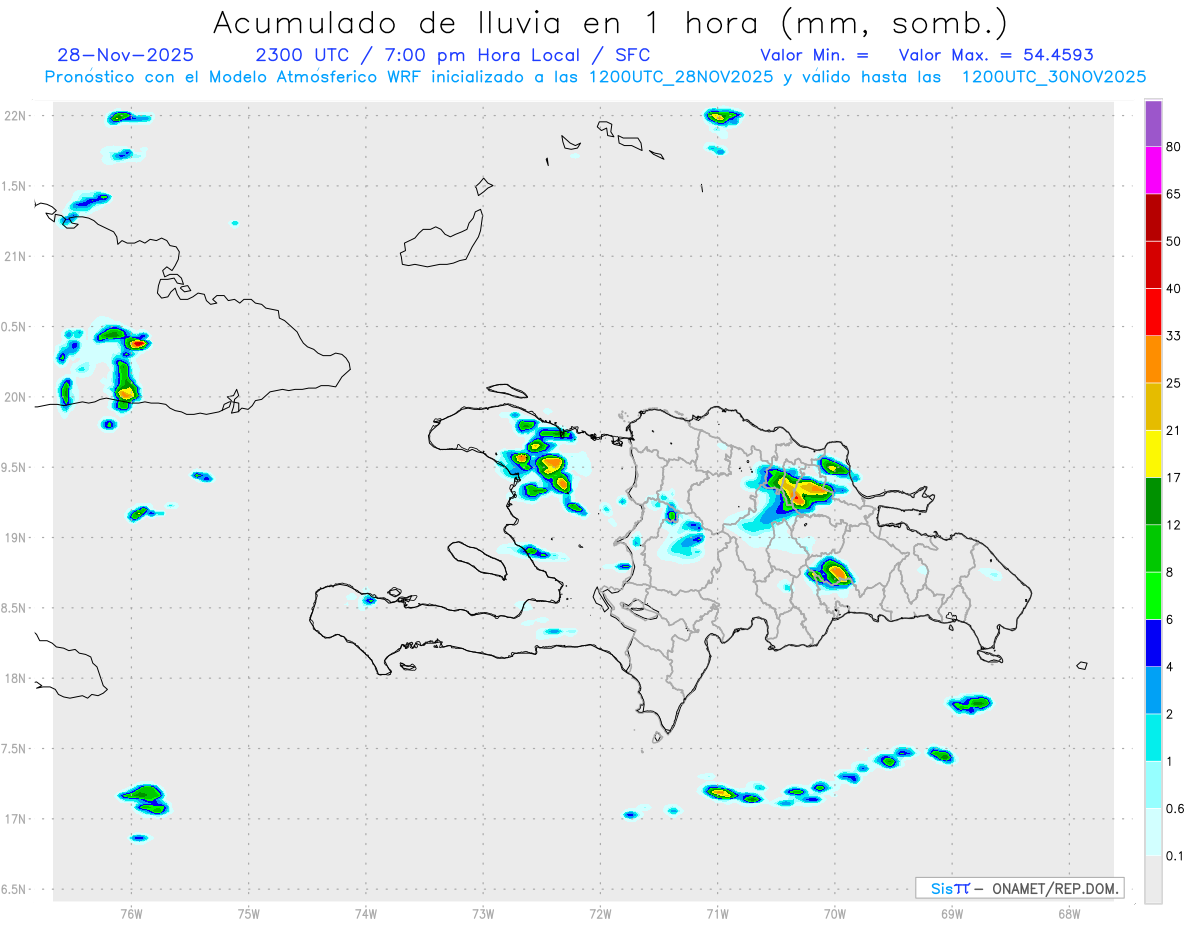The width and height of the screenshot is (1200, 927).
Task: Click the '73W' longitude axis label
Action: click(x=483, y=913)
